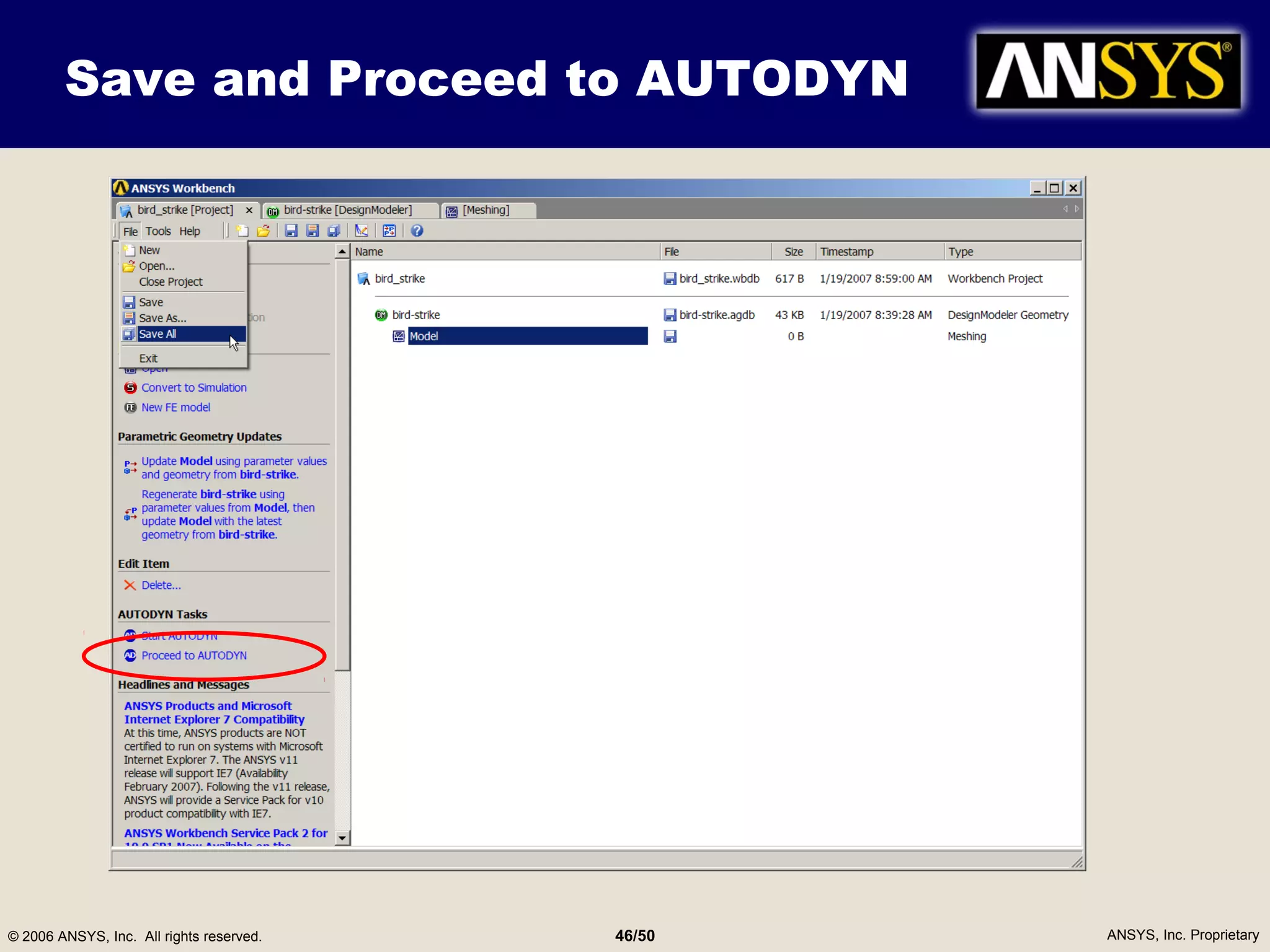Click the Regenerate bird-strike parameter icon
This screenshot has width=1270, height=952.
pos(130,514)
